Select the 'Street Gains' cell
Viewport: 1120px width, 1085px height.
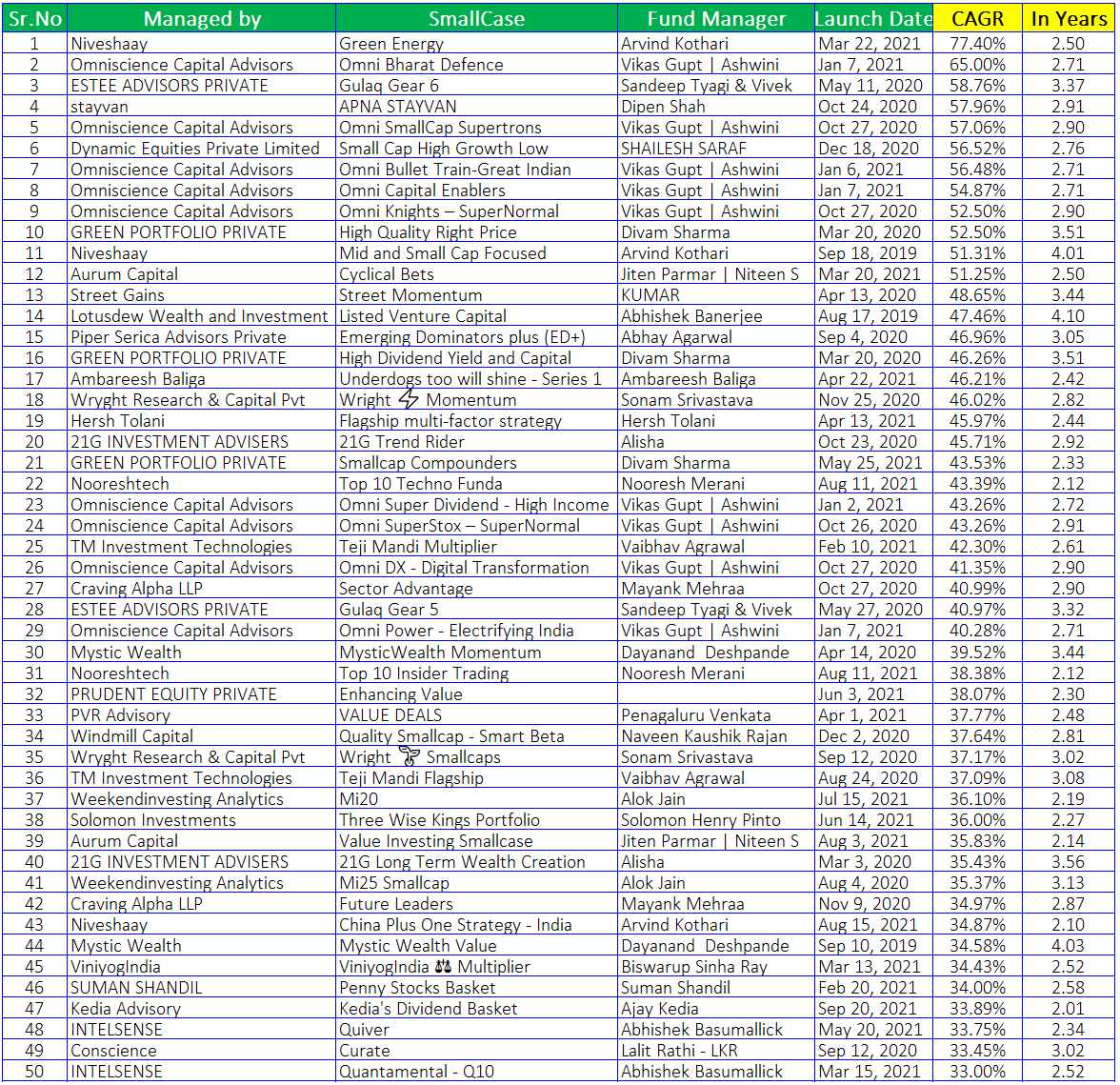click(x=202, y=295)
